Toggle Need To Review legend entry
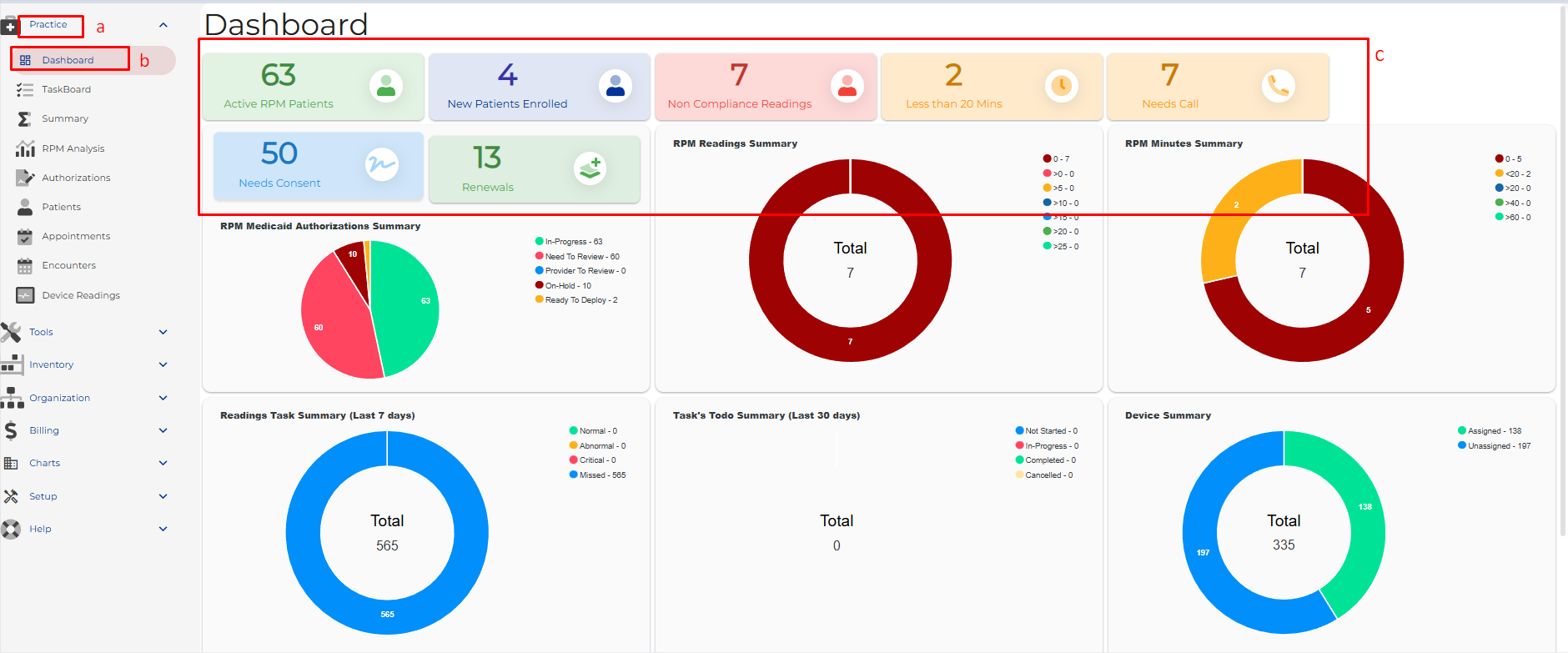The image size is (1568, 653). pyautogui.click(x=577, y=257)
